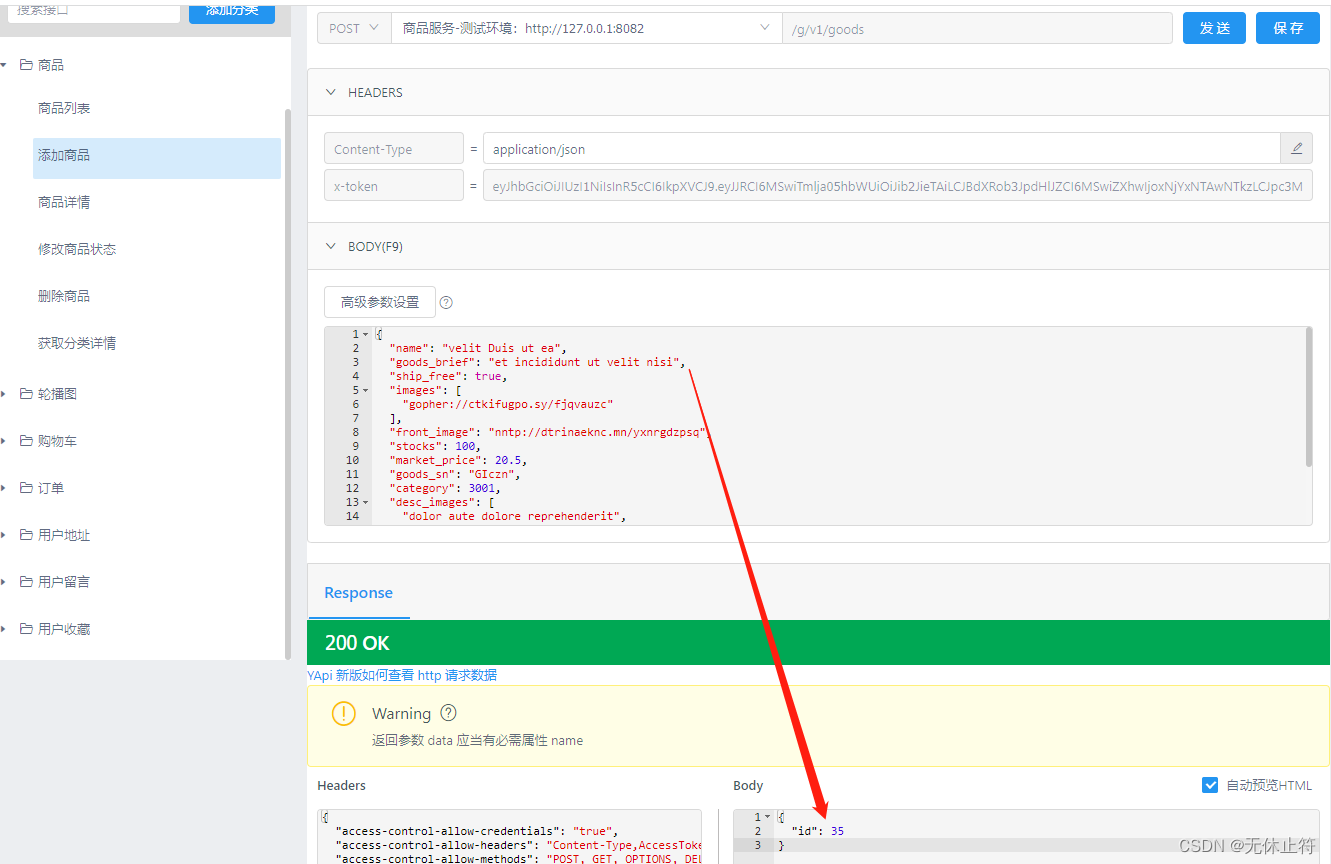Screen dimensions: 1331x864
Task: Click the "id": 35 response line
Action: pyautogui.click(x=817, y=831)
